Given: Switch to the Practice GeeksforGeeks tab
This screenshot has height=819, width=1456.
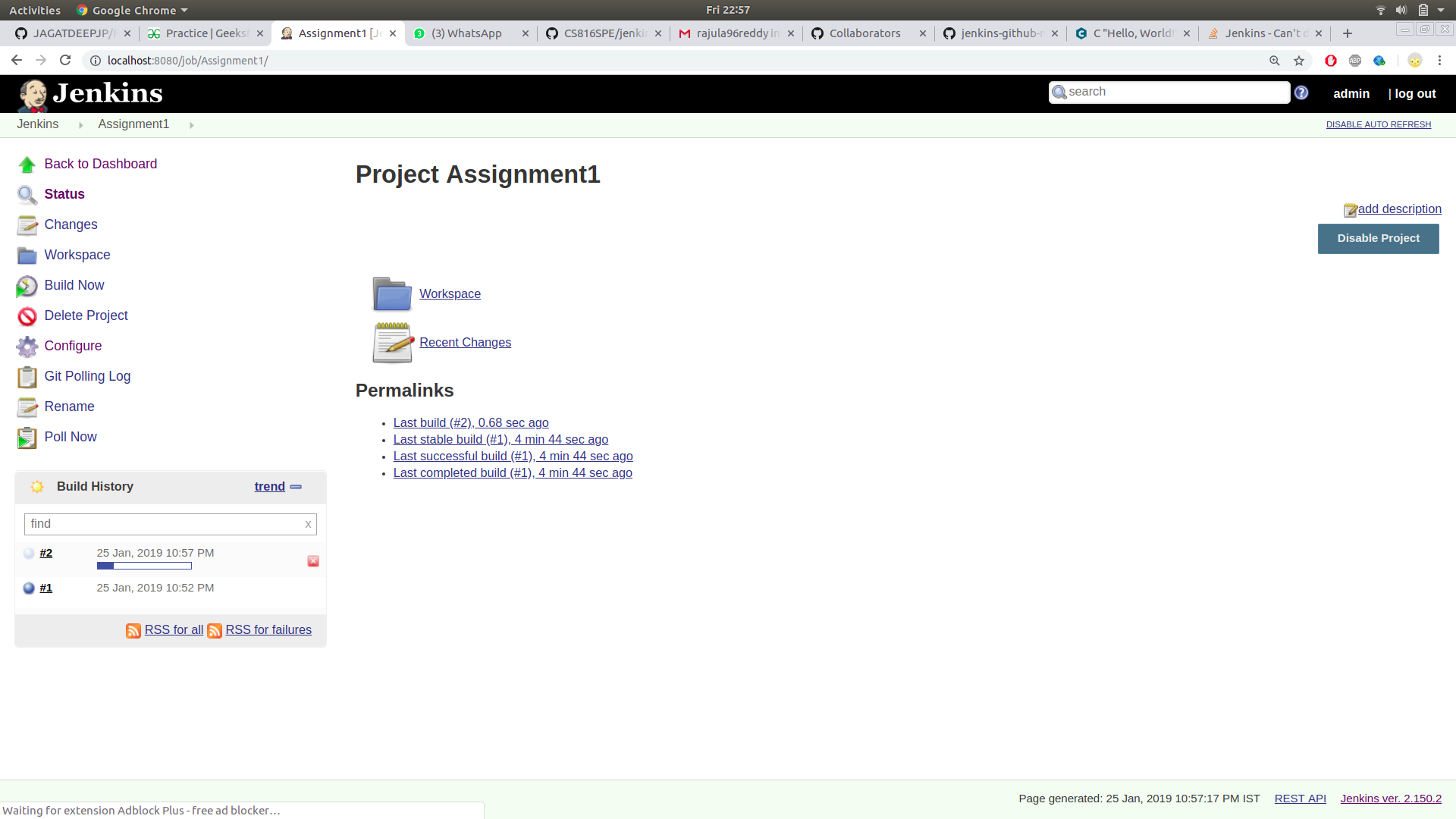Looking at the screenshot, I should [206, 33].
